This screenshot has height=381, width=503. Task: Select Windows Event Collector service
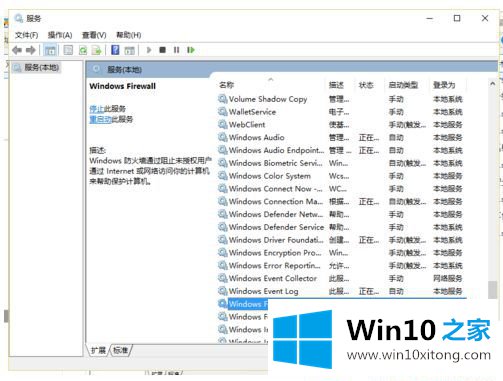(342, 278)
